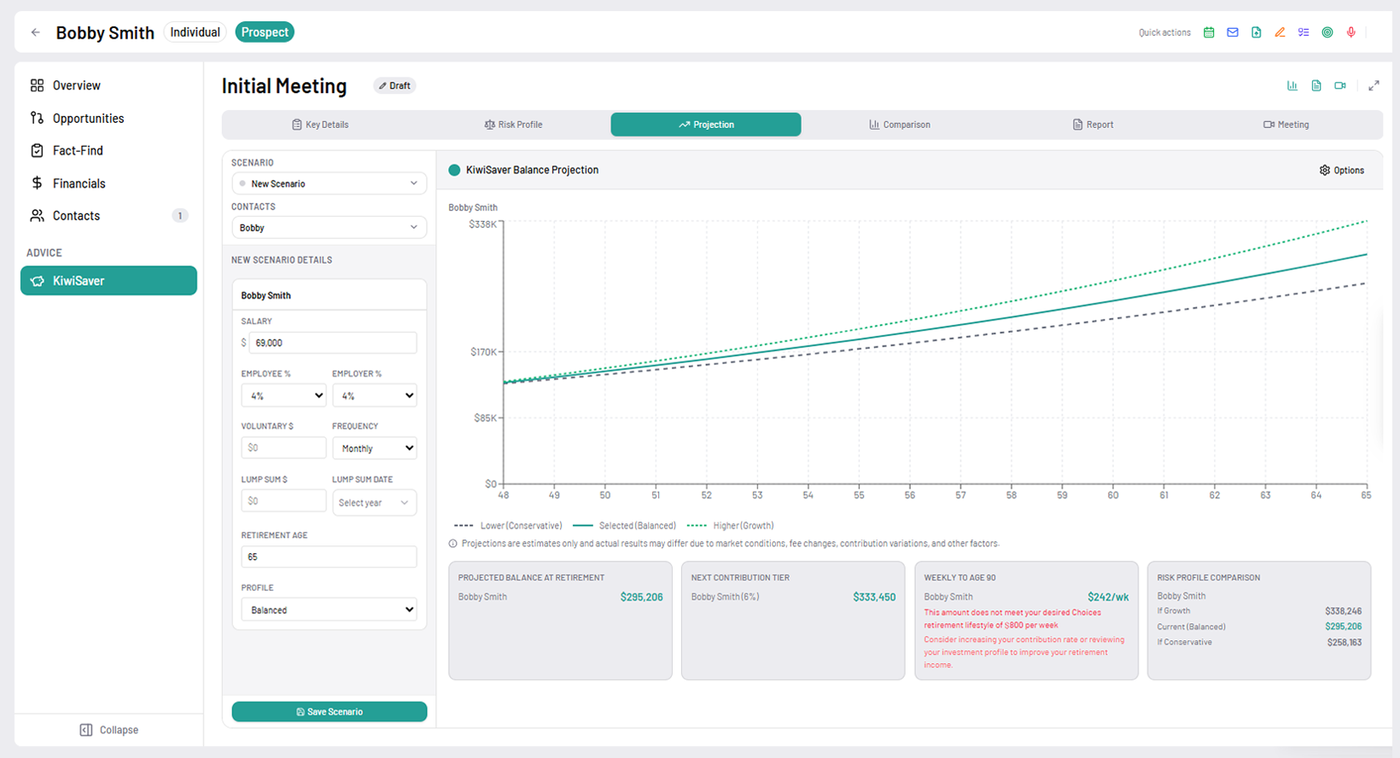
Task: Click the email quick action icon
Action: (1232, 32)
